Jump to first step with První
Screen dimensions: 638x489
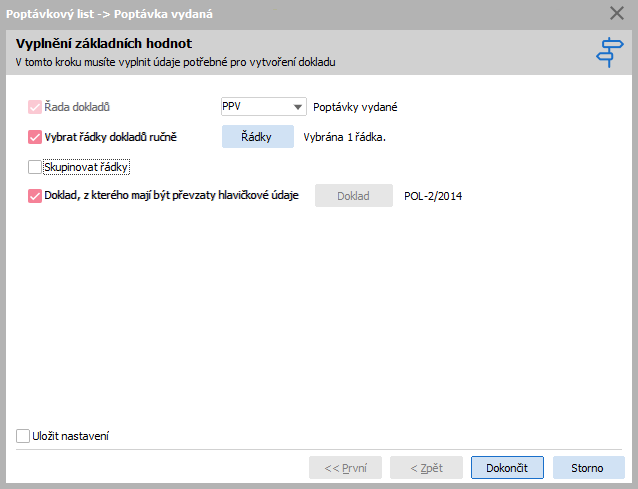pos(345,467)
